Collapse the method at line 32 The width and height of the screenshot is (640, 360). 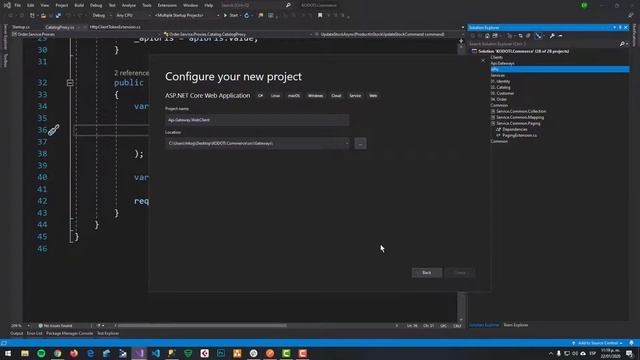click(x=70, y=83)
